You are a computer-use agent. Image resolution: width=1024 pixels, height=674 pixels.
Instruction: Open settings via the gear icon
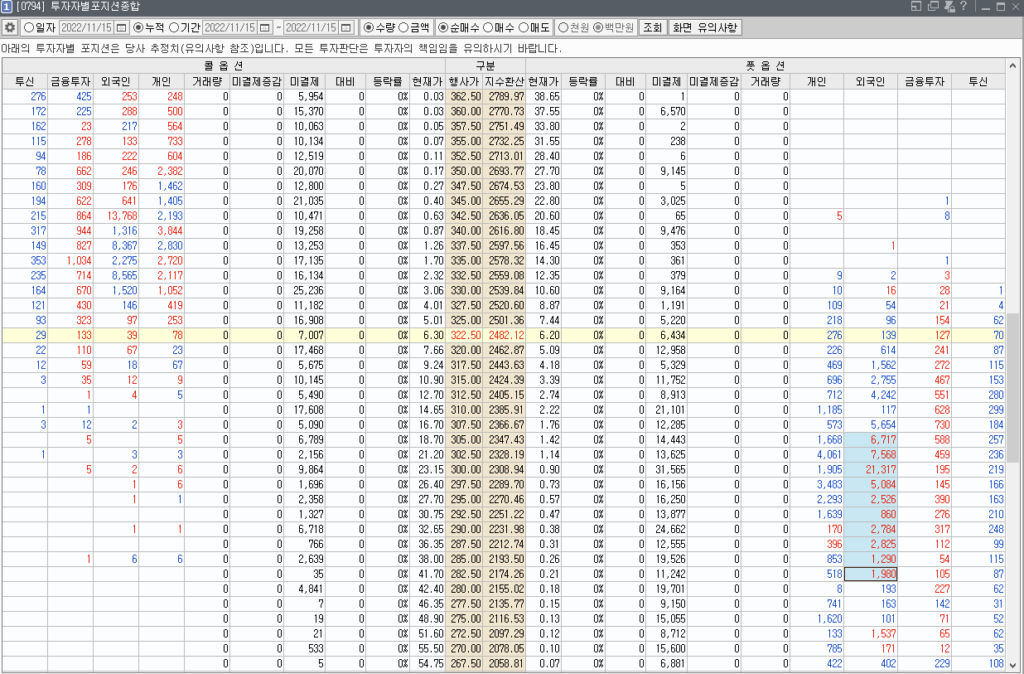coord(10,27)
